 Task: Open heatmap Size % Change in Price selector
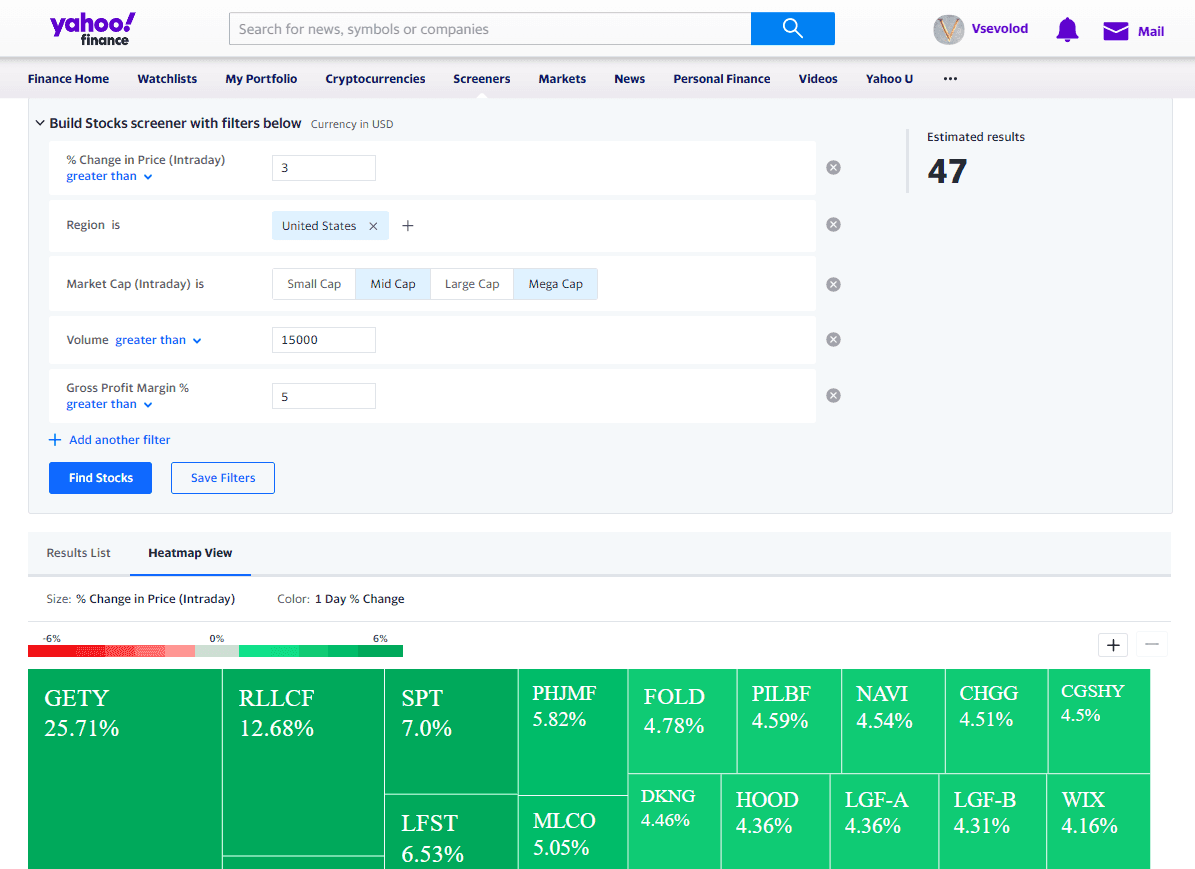click(x=155, y=599)
